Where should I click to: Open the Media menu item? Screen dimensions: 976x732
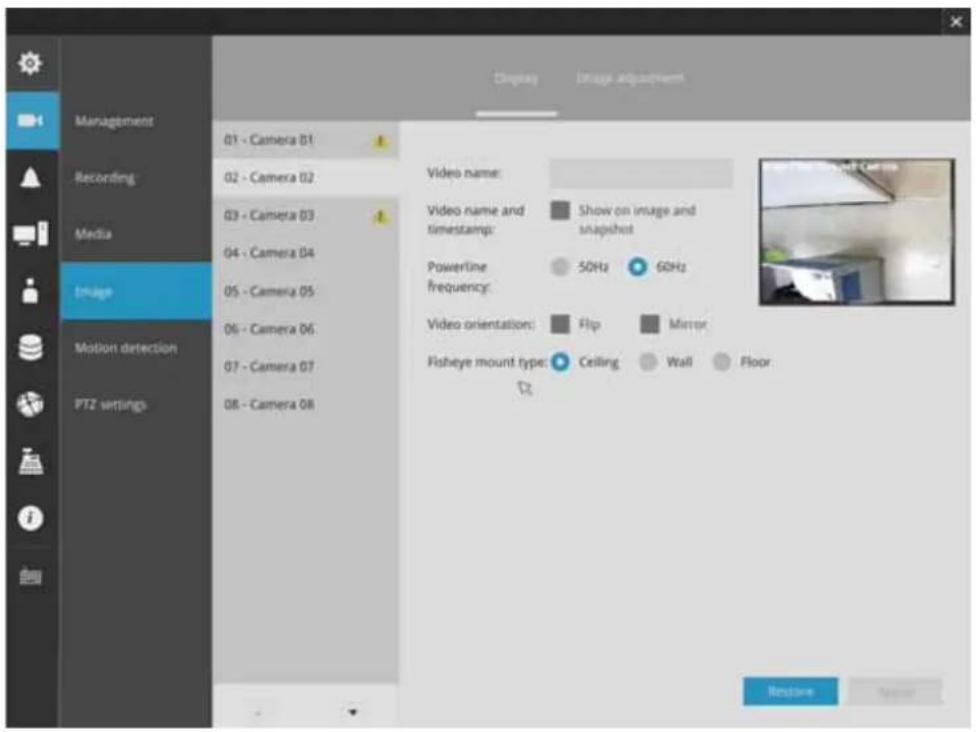coord(93,234)
